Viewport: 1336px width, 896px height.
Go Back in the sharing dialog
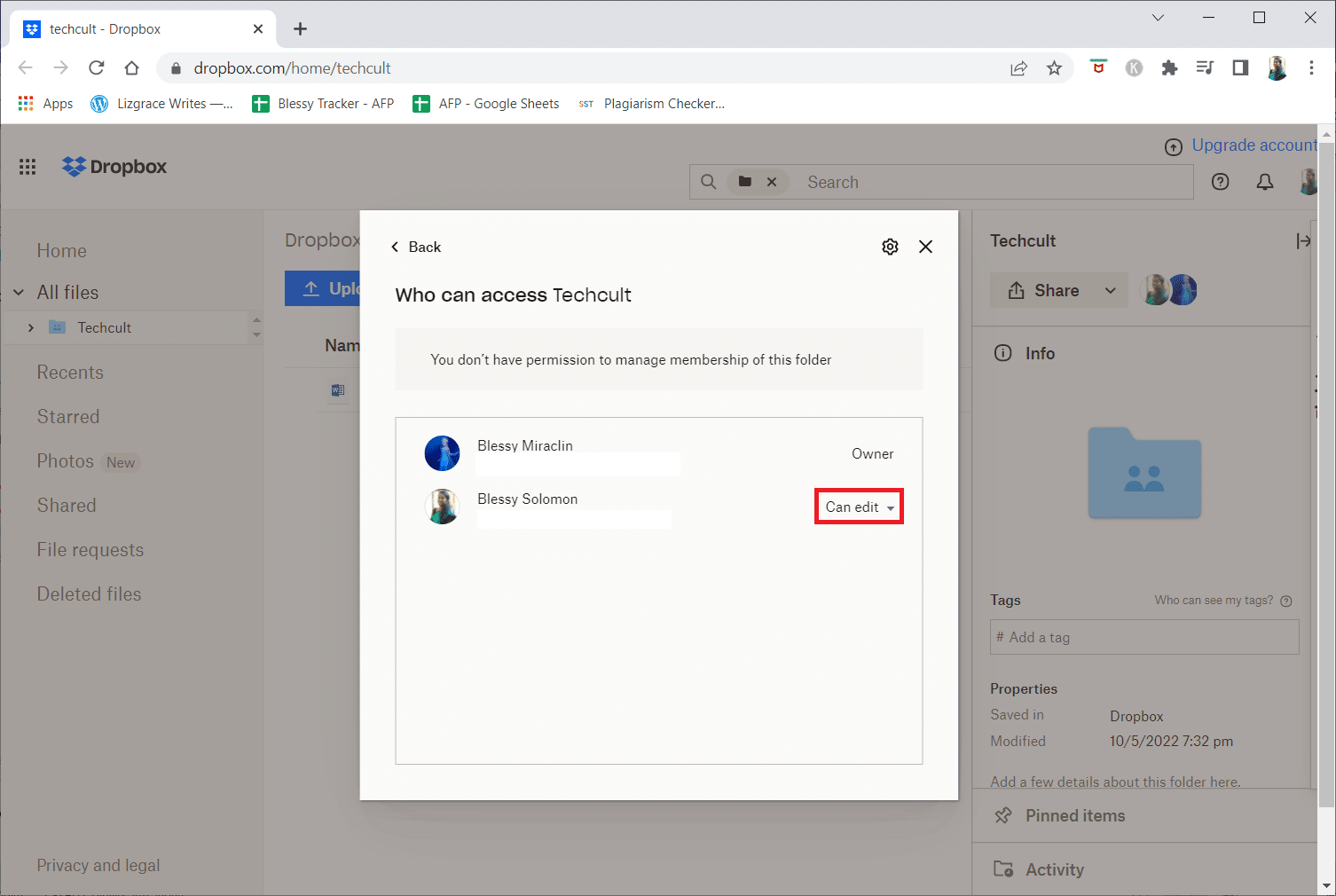(416, 247)
